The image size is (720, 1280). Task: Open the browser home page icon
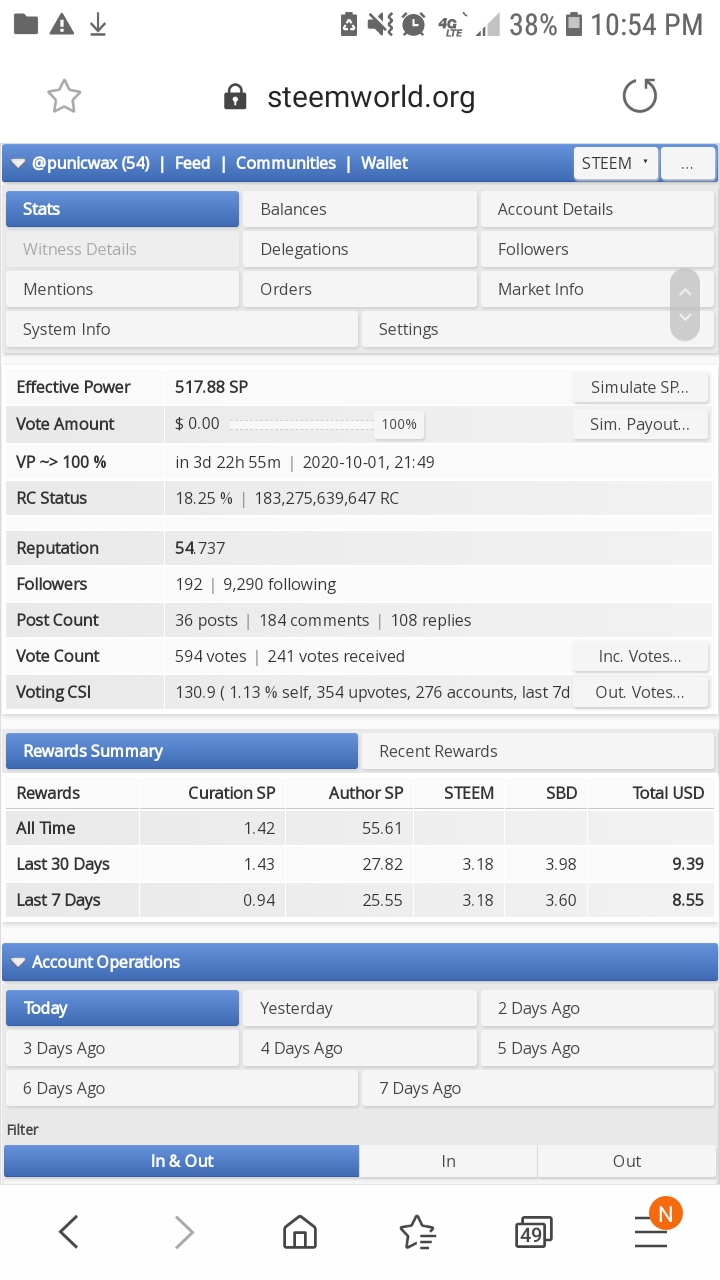pyautogui.click(x=300, y=1232)
